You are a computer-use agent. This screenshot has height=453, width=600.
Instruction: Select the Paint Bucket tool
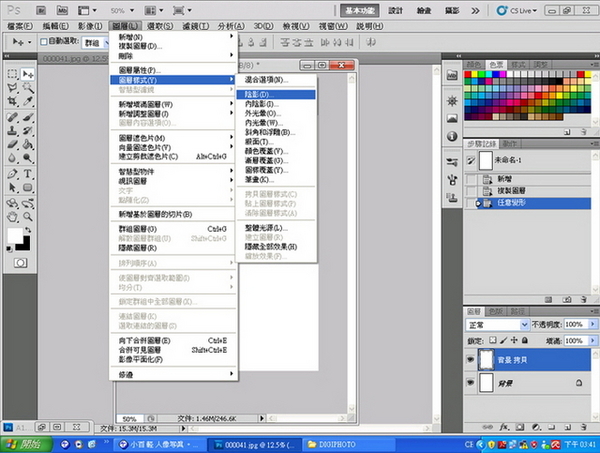[28, 144]
